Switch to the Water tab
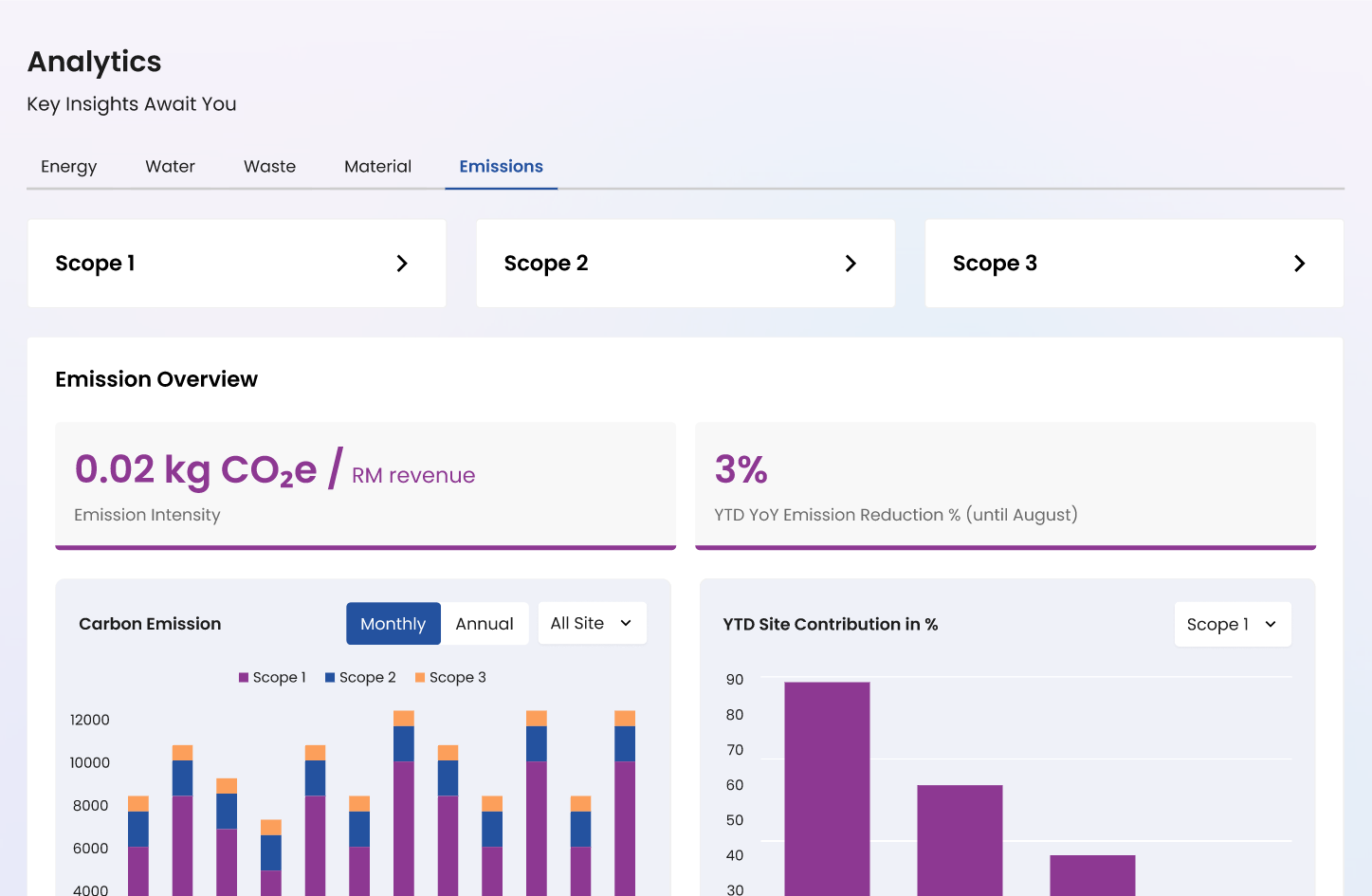1372x896 pixels. coord(170,167)
